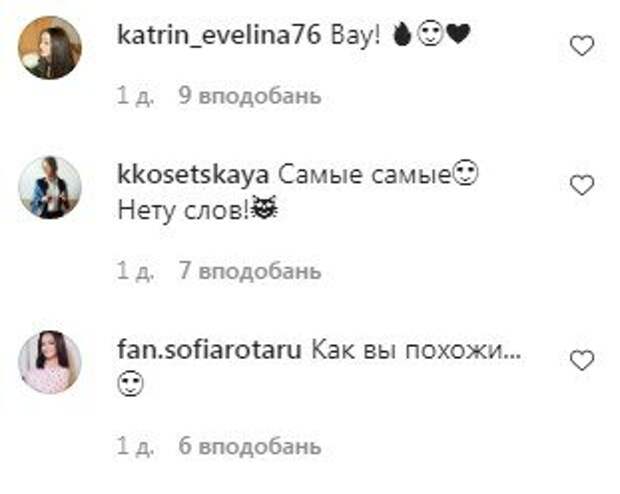Open fan.sofiarotaru's avatar photo
This screenshot has width=620, height=494.
(50, 362)
